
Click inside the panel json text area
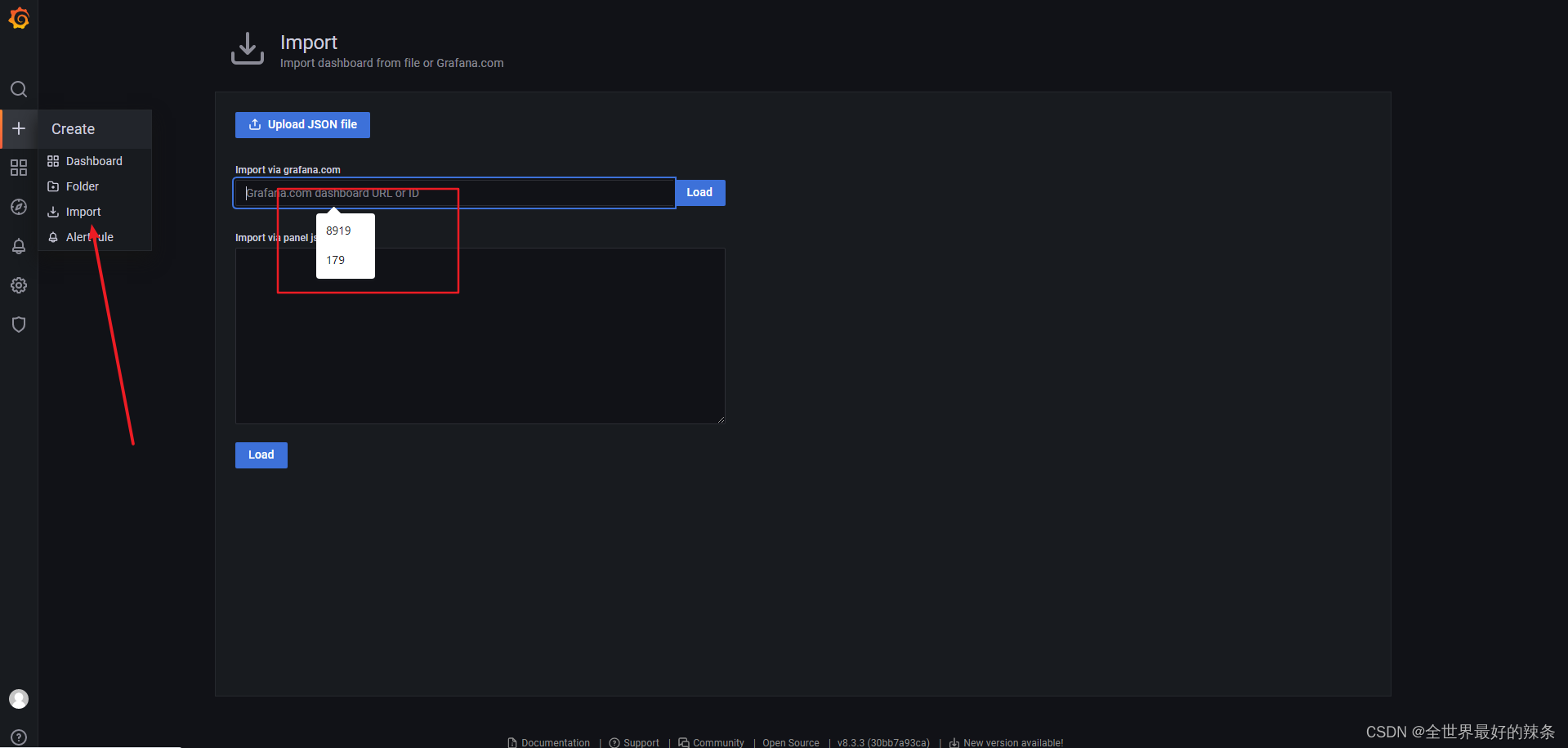480,336
